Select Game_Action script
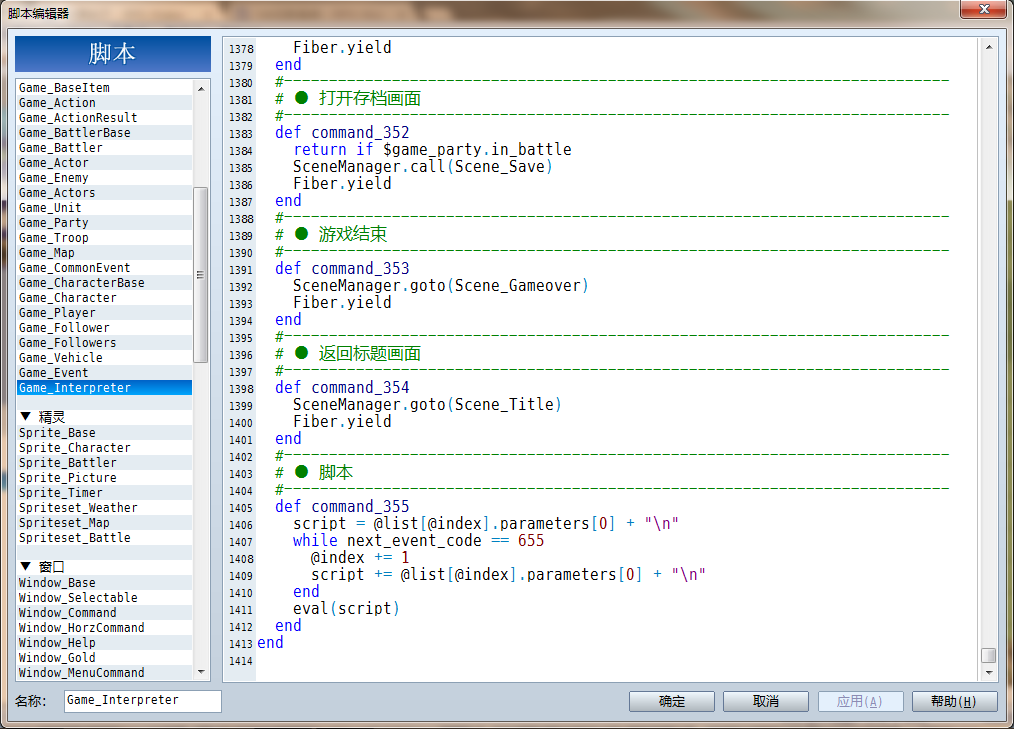The image size is (1014, 729). pyautogui.click(x=104, y=102)
